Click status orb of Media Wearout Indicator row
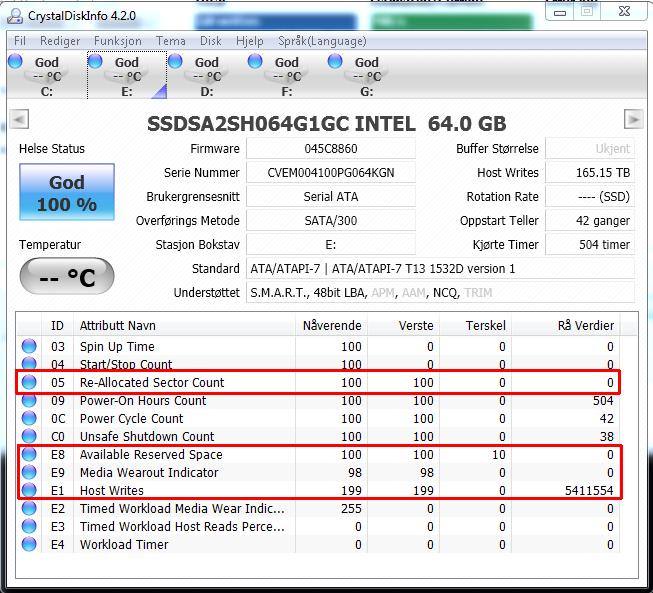Viewport: 653px width, 593px height. 29,472
